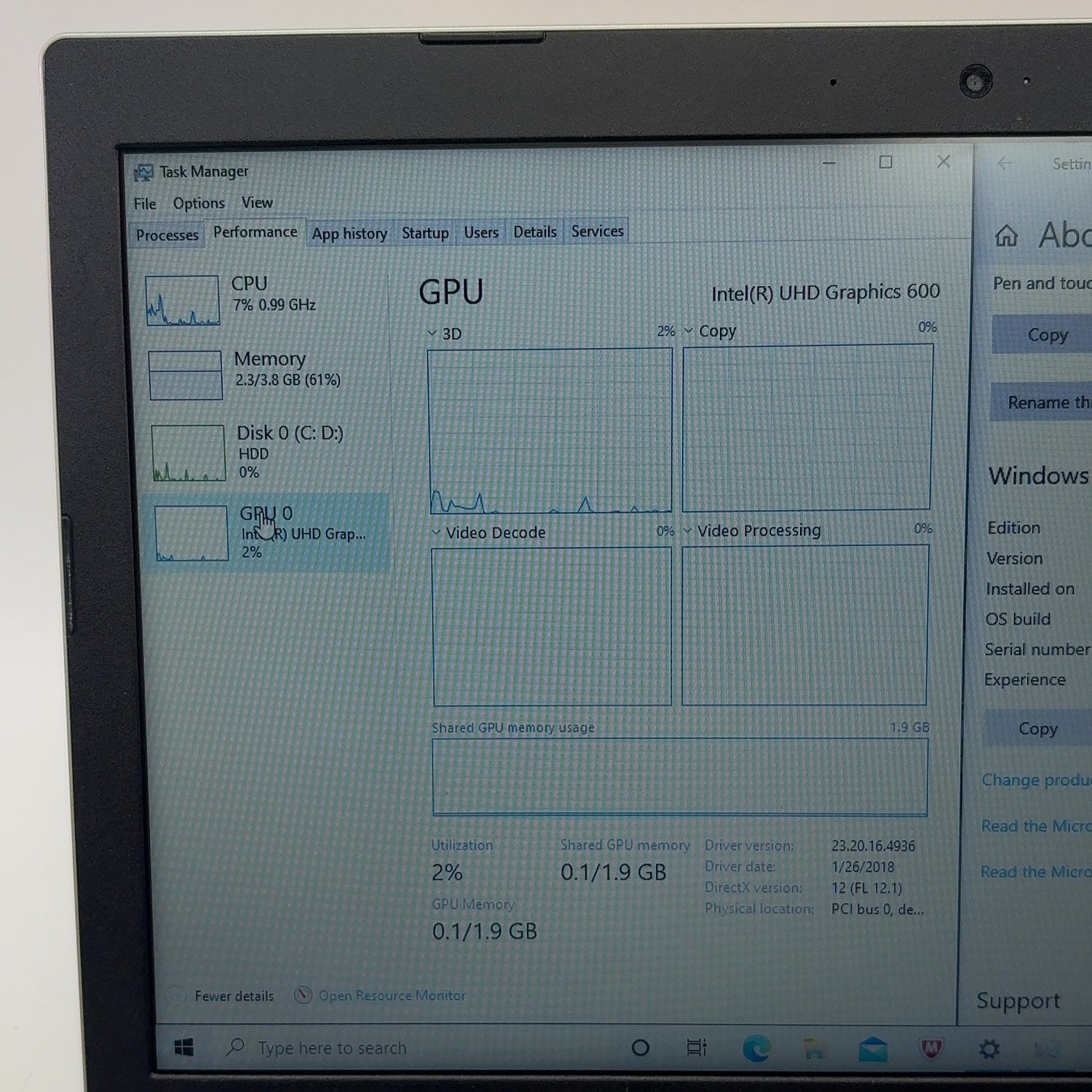Click the 3D engine graph

(x=550, y=431)
